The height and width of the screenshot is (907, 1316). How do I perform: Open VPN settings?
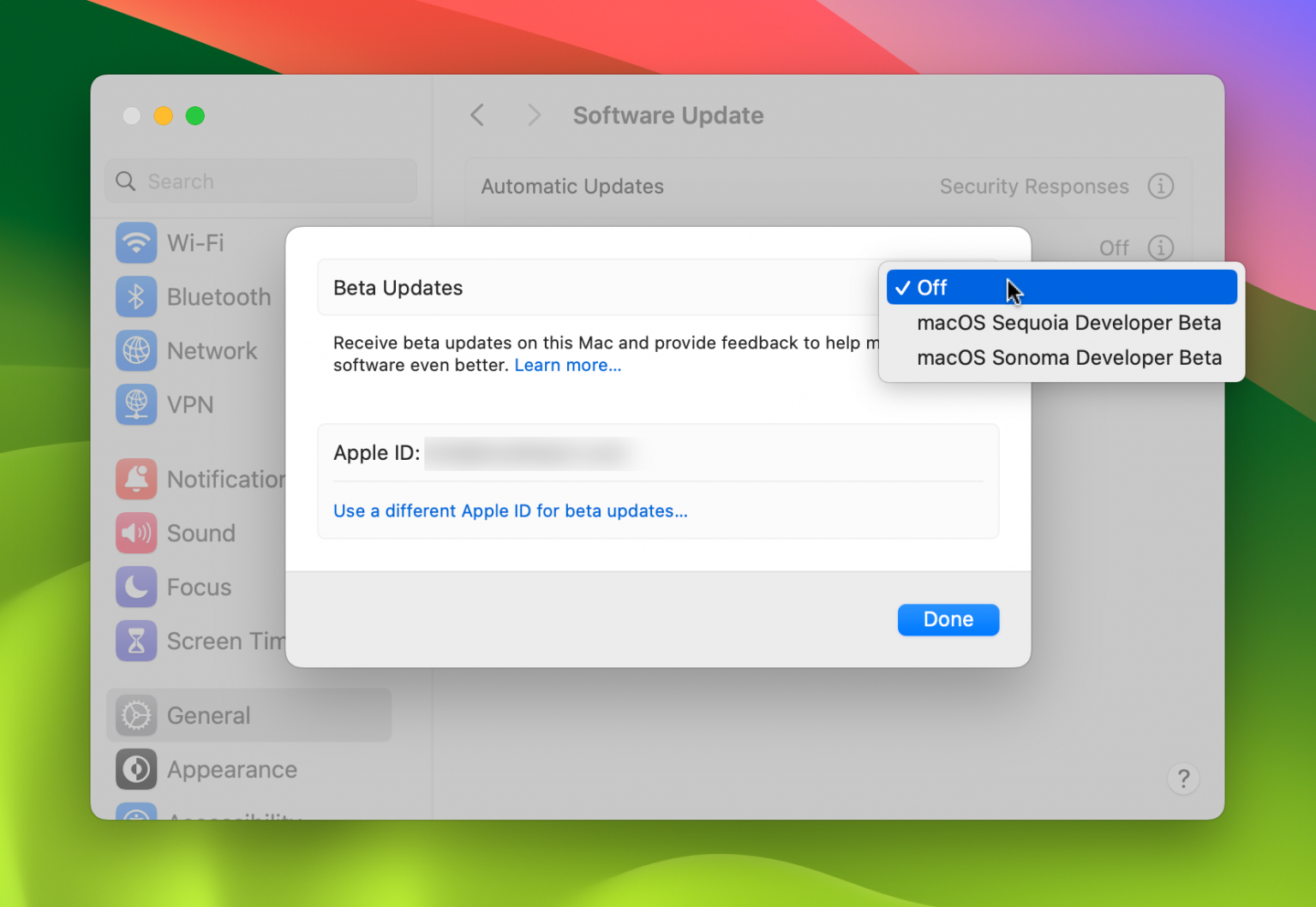click(x=136, y=404)
